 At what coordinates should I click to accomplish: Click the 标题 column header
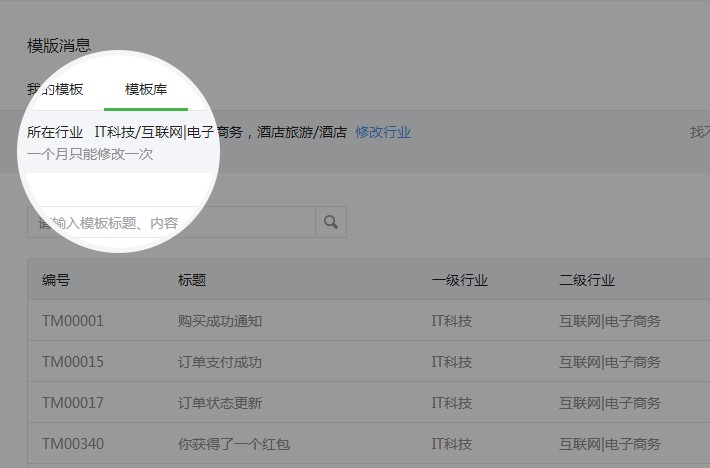(192, 280)
